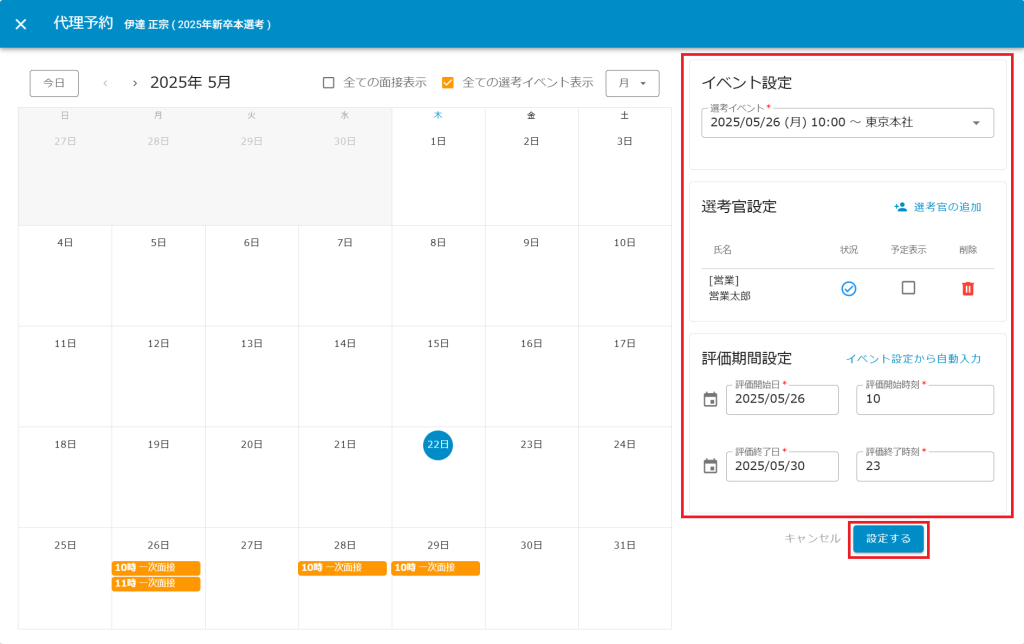1024x644 pixels.
Task: Select the 11時 一次面接 event on the 26th
Action: [x=156, y=584]
